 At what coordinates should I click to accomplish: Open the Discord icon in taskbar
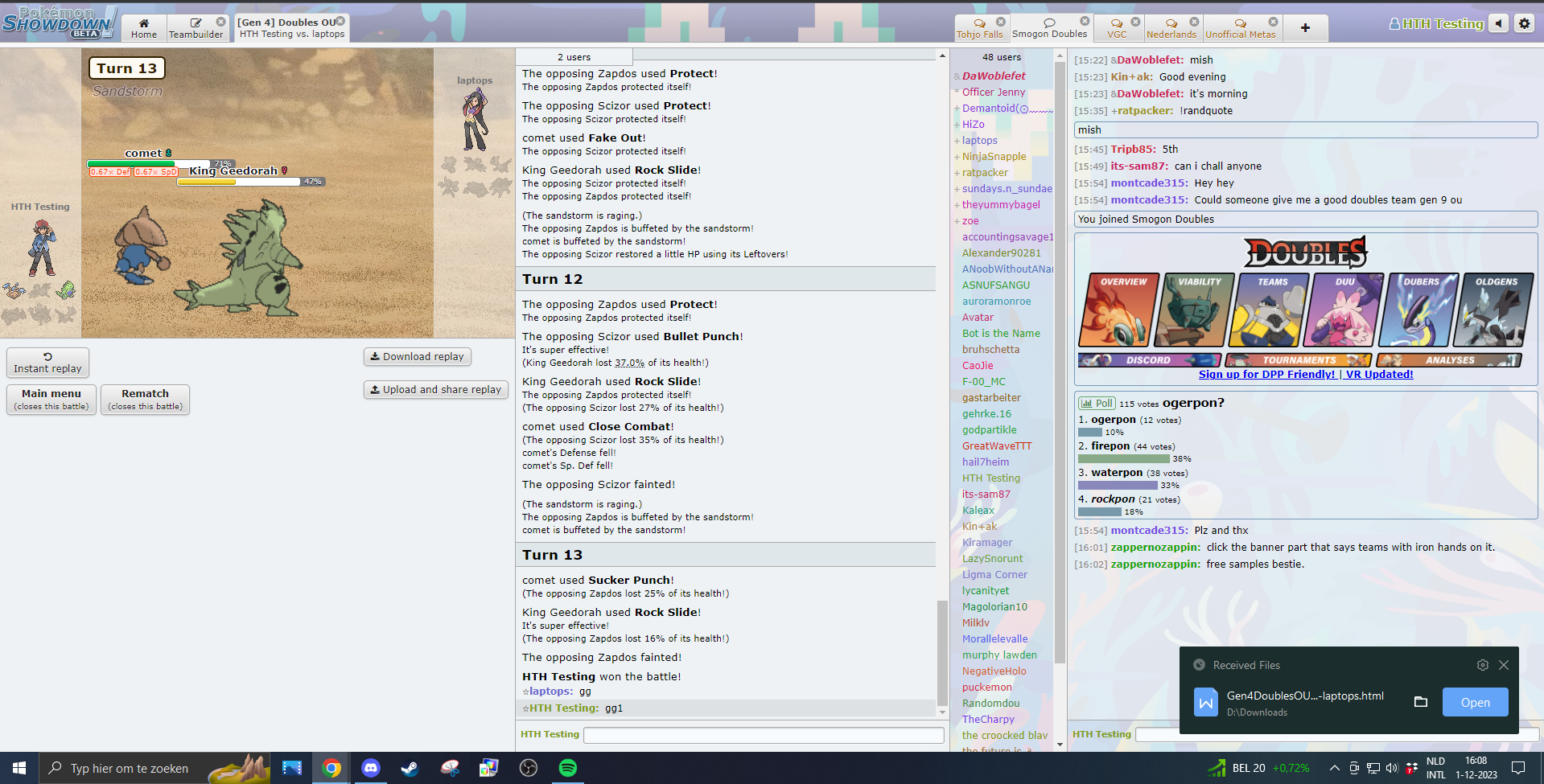pyautogui.click(x=370, y=768)
